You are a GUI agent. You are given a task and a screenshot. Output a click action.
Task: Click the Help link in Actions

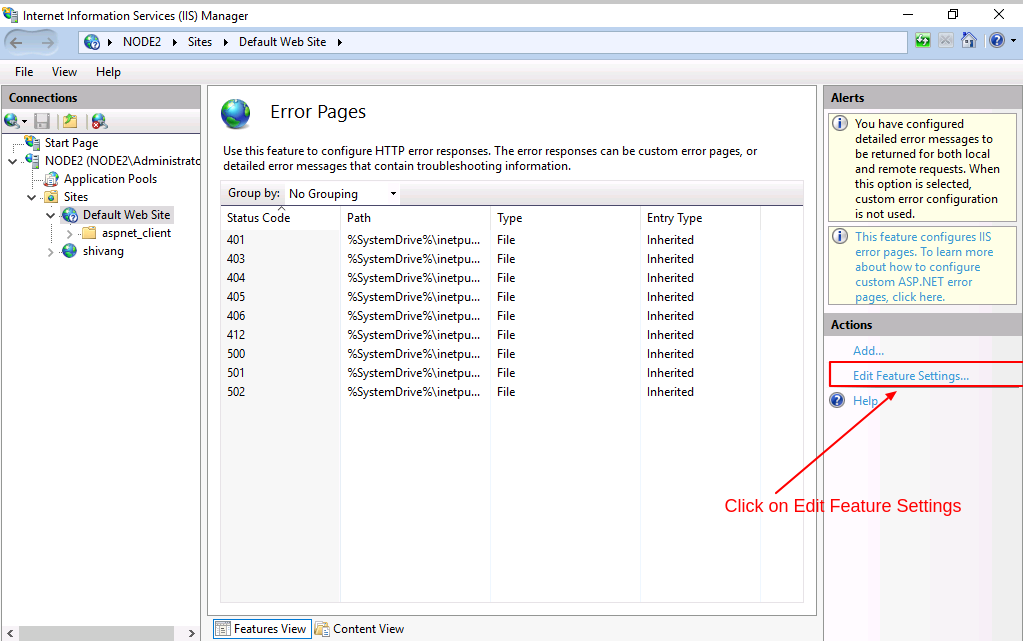pos(865,401)
